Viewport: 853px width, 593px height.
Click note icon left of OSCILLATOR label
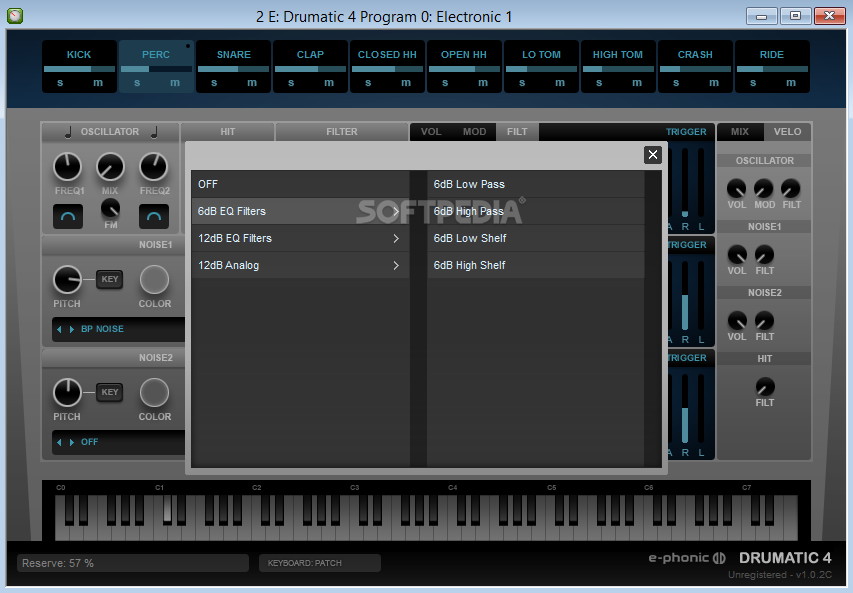click(x=68, y=132)
